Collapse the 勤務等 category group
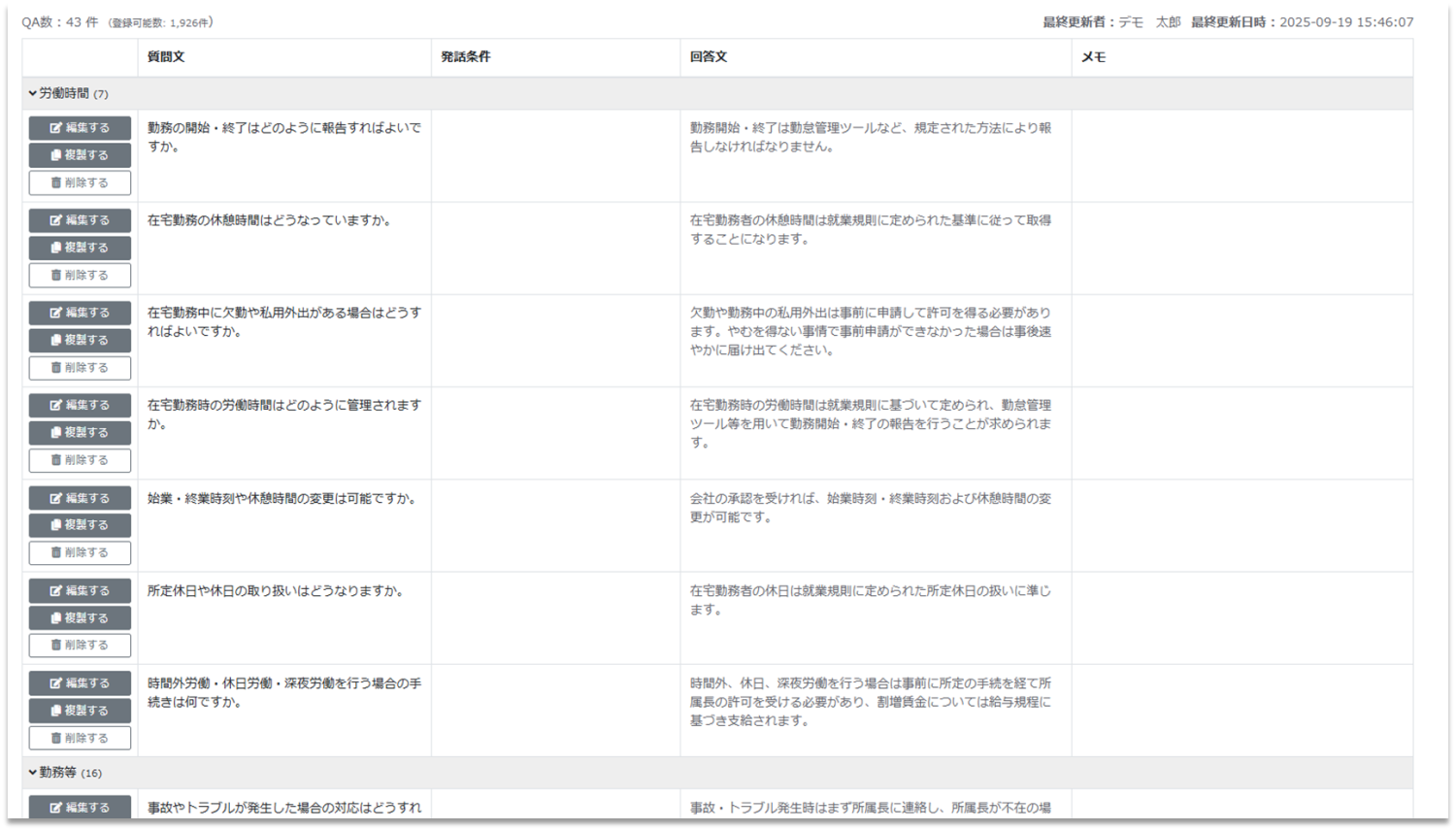Screen dimensions: 1456x831 33,773
